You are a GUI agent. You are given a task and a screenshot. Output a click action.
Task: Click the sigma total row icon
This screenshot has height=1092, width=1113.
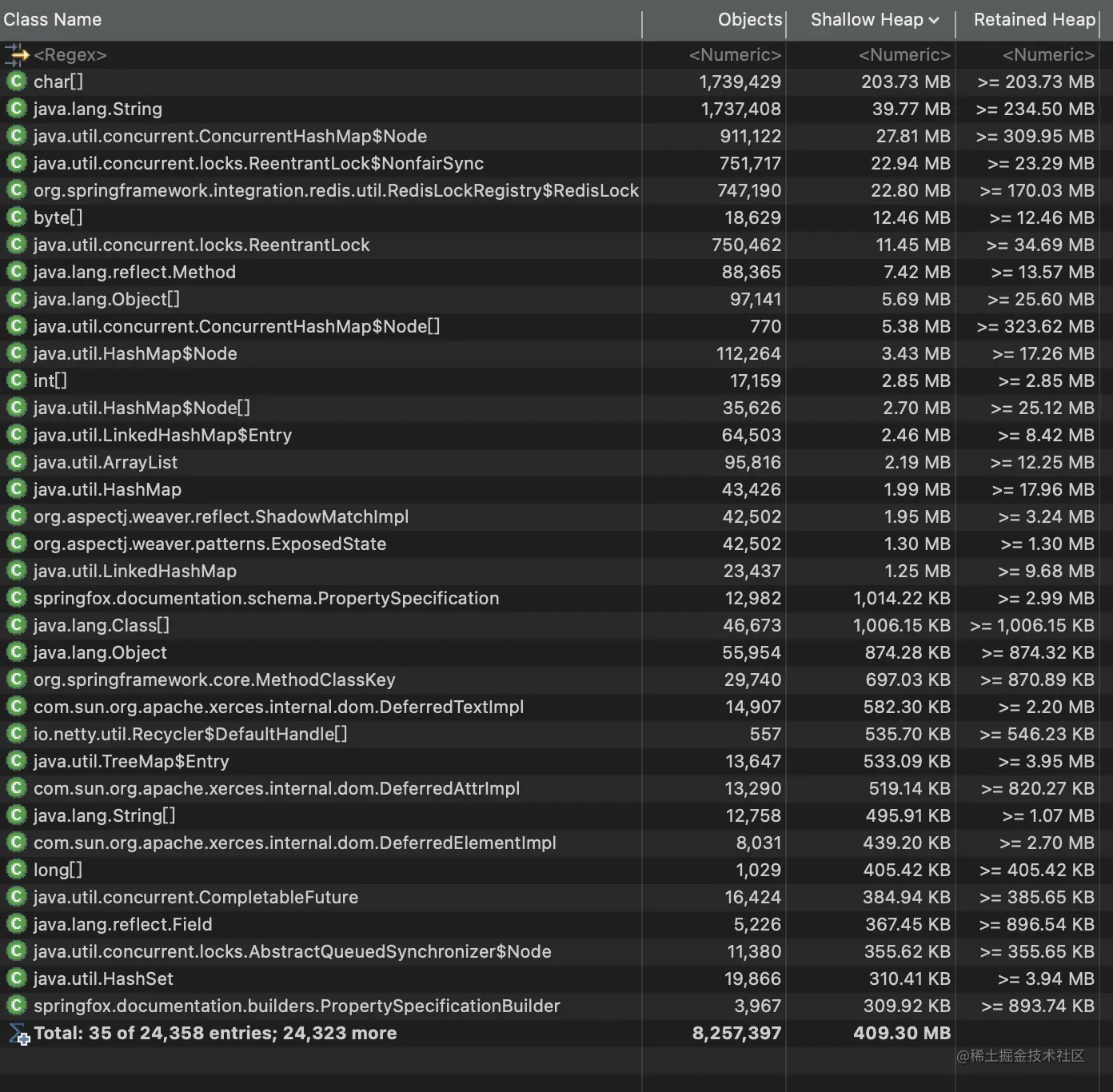pos(19,1034)
